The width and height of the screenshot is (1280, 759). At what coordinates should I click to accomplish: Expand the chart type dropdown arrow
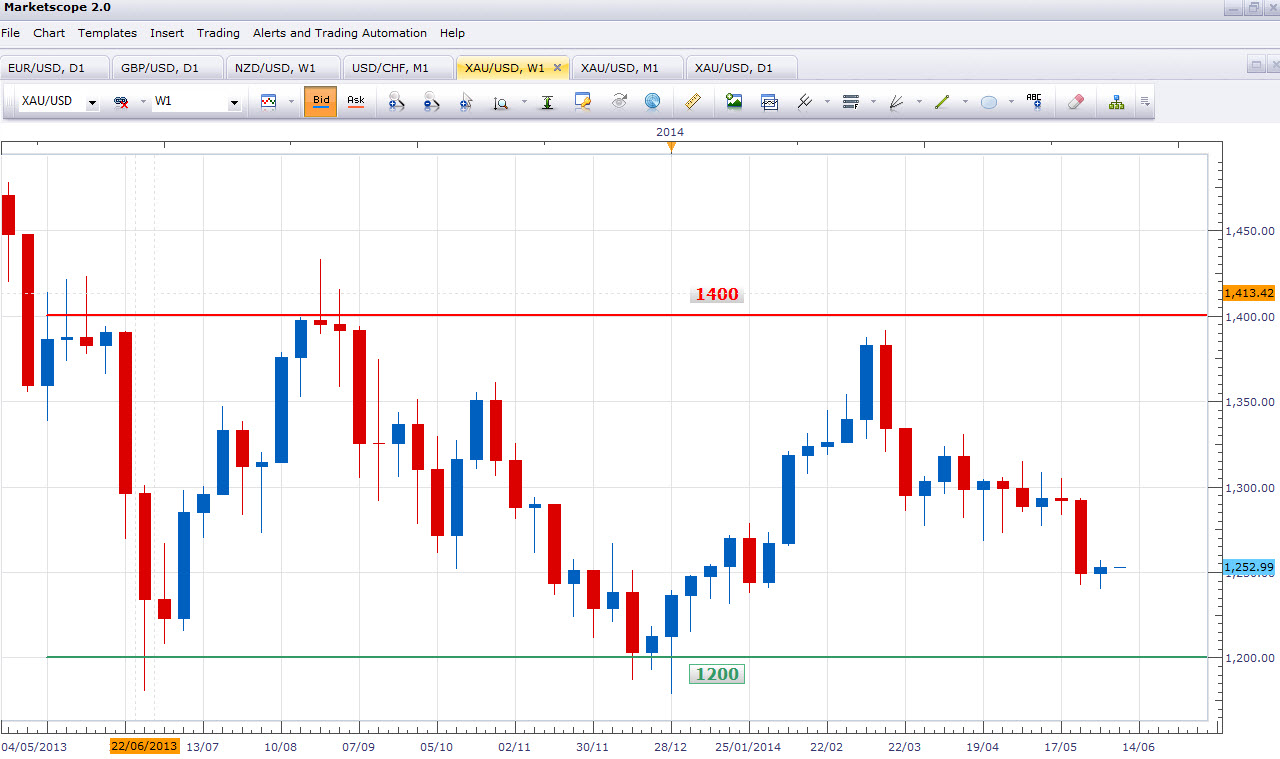coord(291,102)
